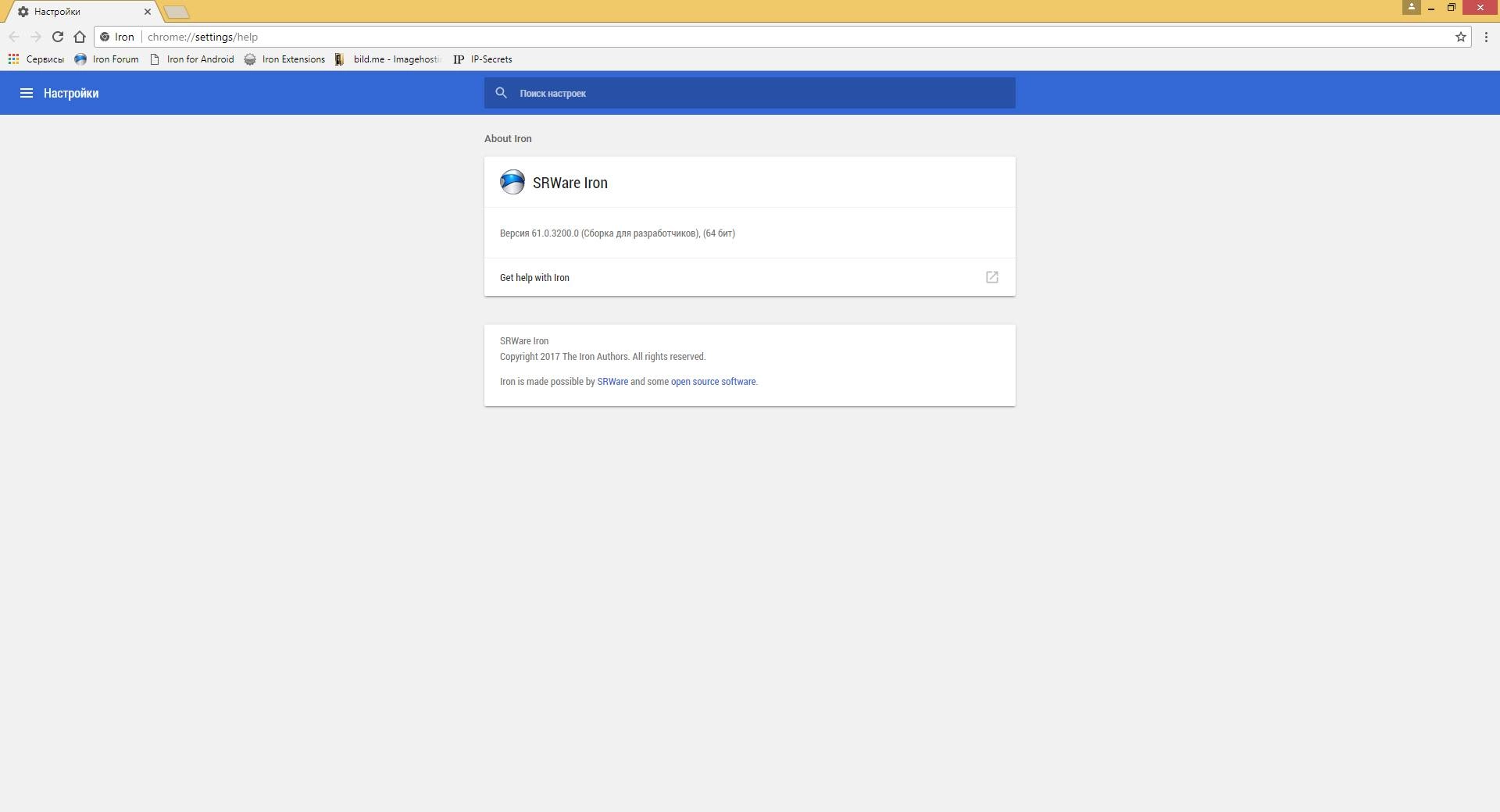Click the search magnifier icon
This screenshot has height=812, width=1500.
click(502, 93)
